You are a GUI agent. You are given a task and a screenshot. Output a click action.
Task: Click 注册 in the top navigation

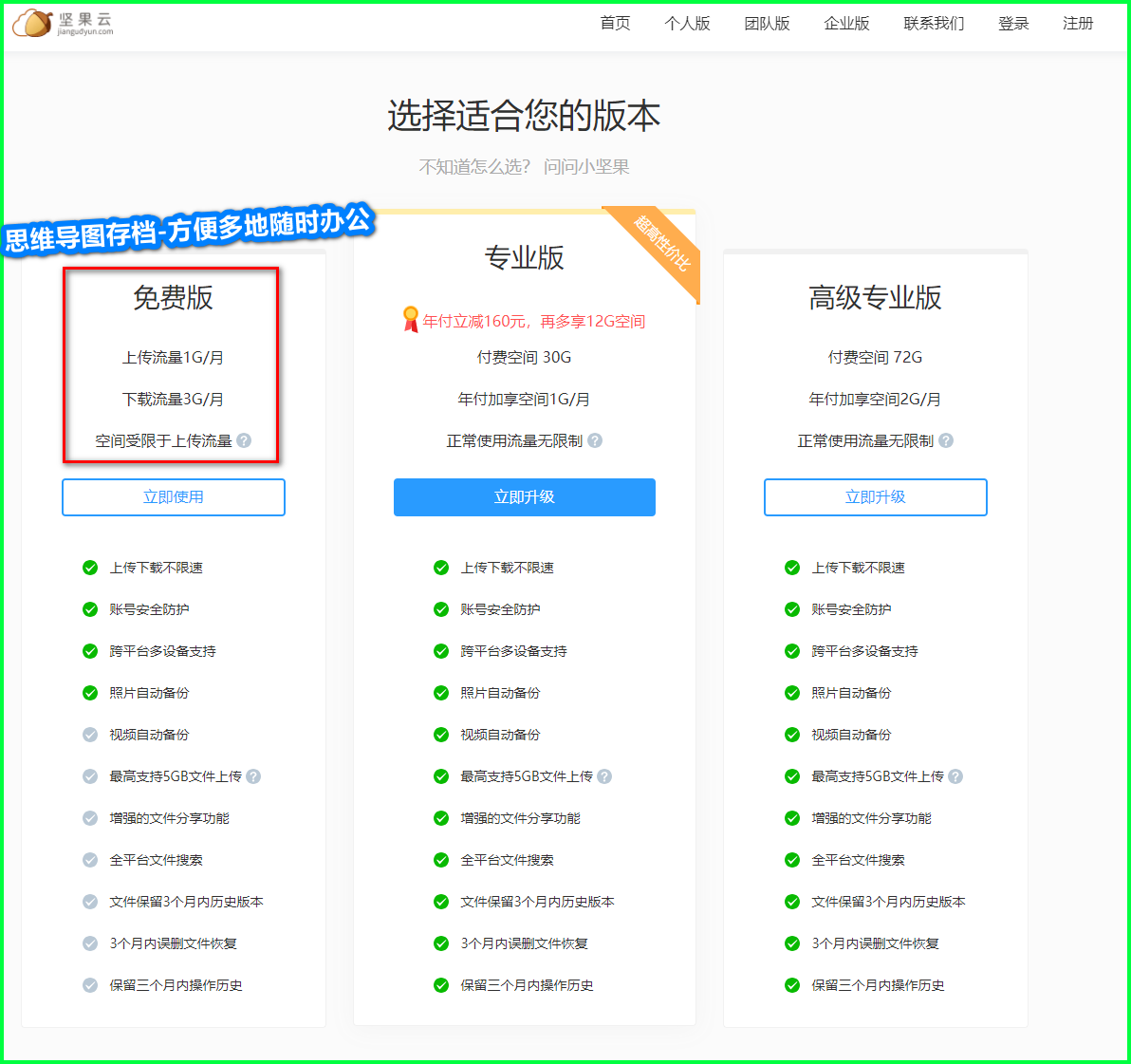[x=1079, y=24]
